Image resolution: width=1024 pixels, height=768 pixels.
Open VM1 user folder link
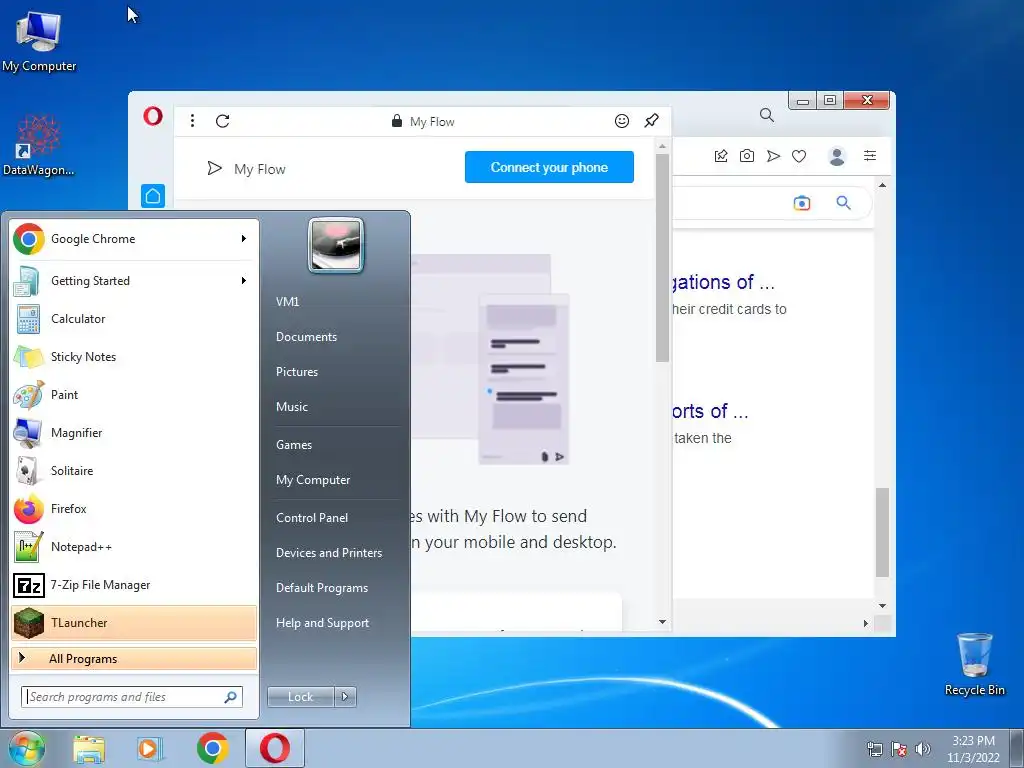point(287,302)
